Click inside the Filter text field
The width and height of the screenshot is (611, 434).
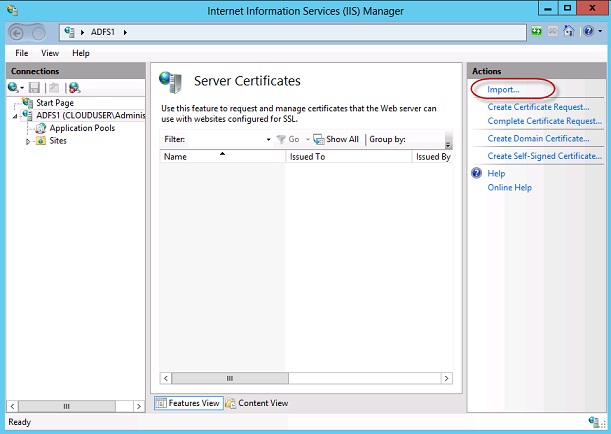point(226,139)
